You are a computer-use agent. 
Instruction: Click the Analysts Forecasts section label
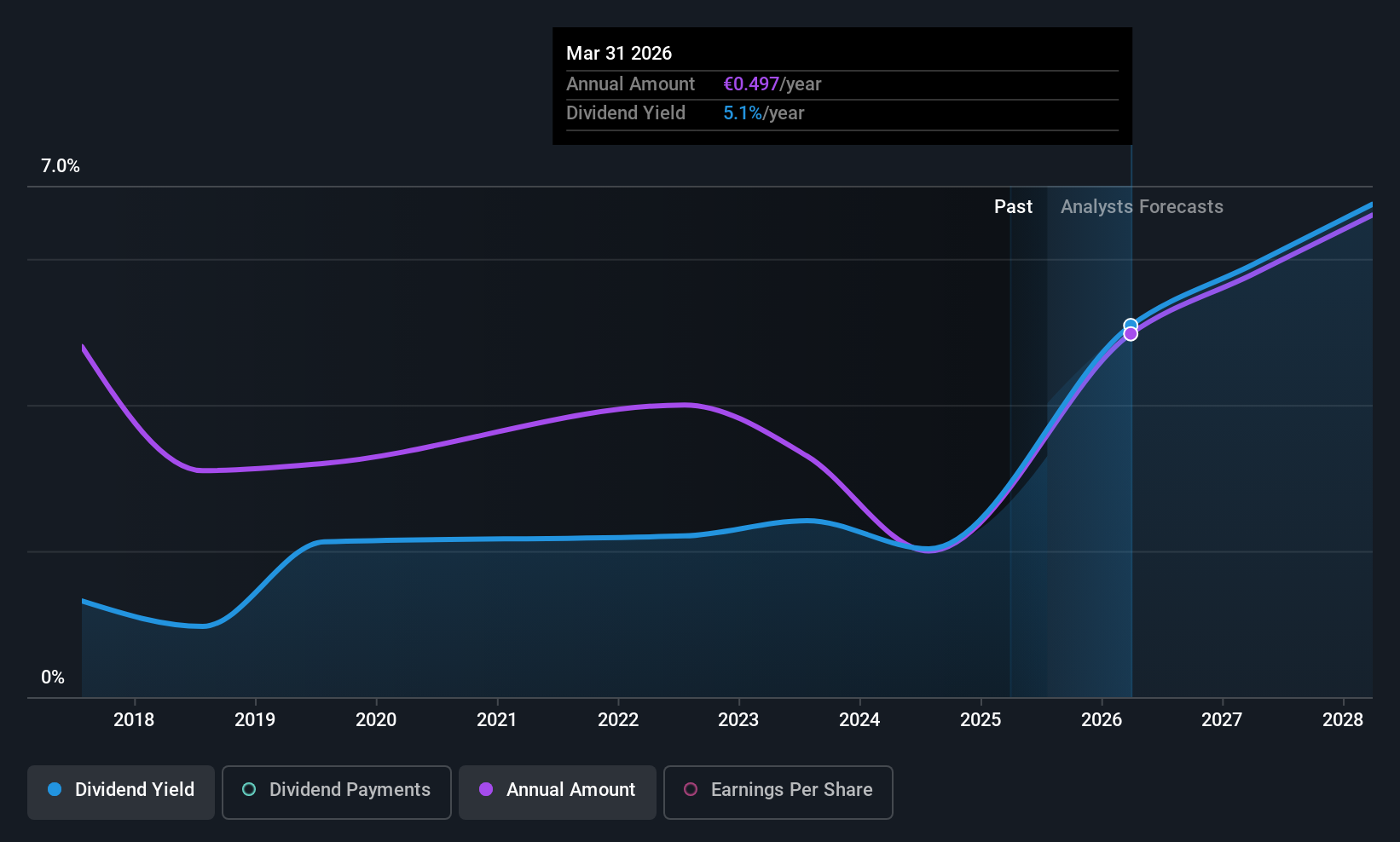[1142, 206]
